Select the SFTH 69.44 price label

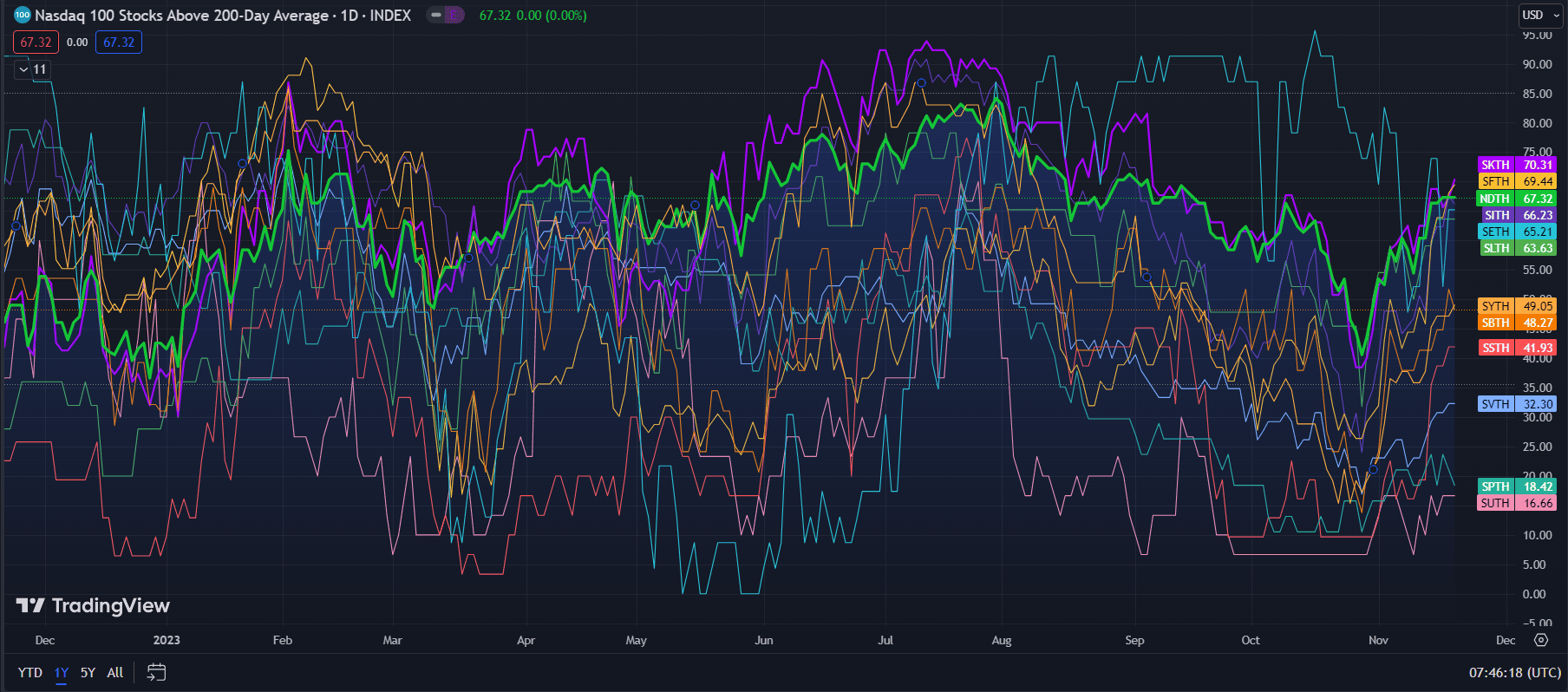pyautogui.click(x=1517, y=181)
